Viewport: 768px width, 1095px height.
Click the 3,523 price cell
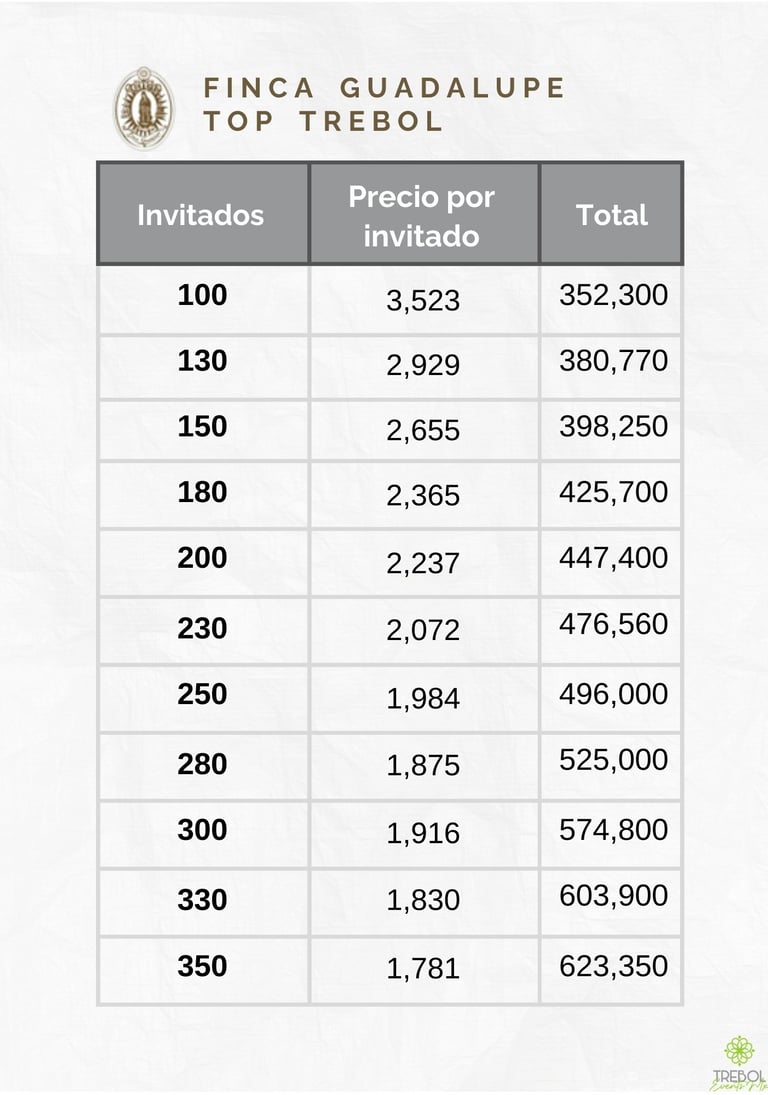(x=423, y=300)
